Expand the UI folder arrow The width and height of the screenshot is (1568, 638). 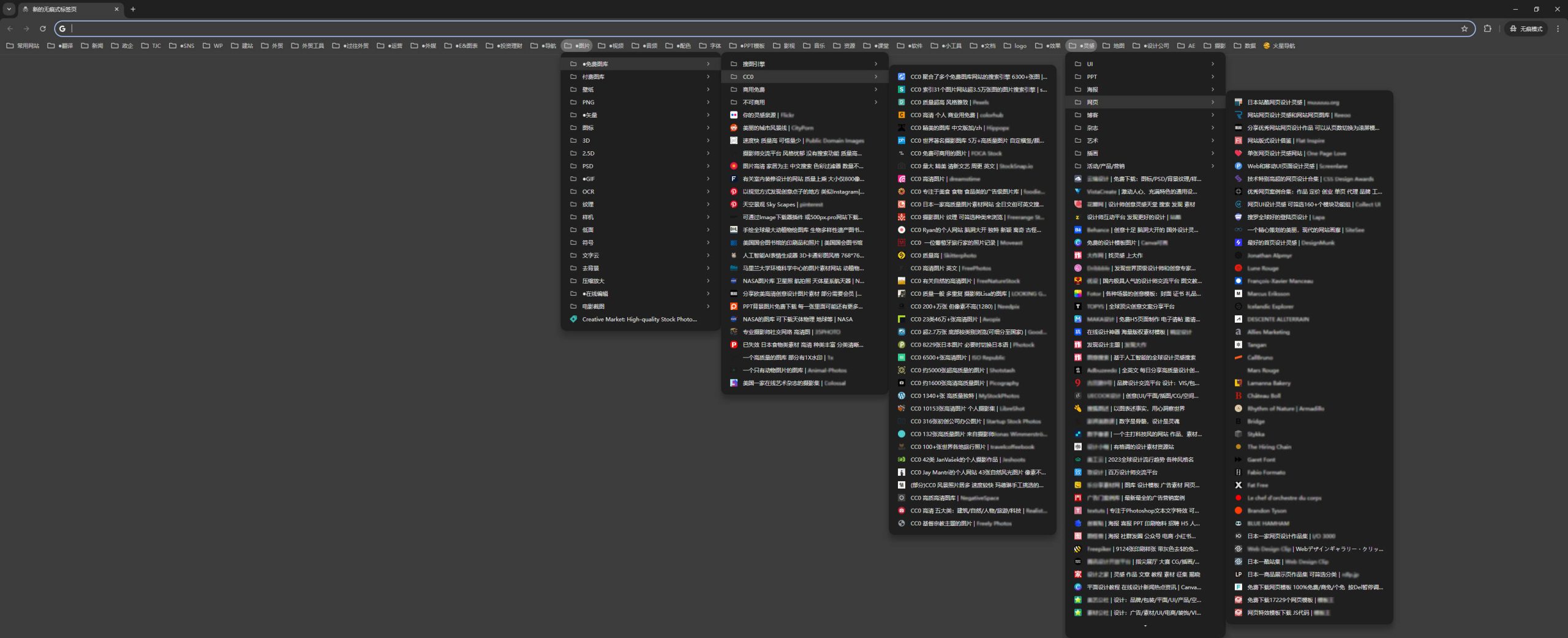click(x=1213, y=64)
